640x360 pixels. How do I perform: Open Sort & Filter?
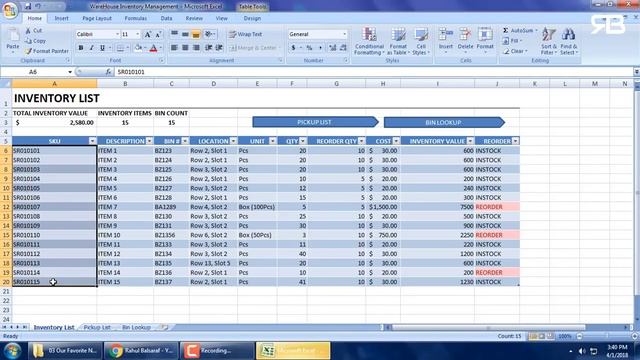[548, 41]
